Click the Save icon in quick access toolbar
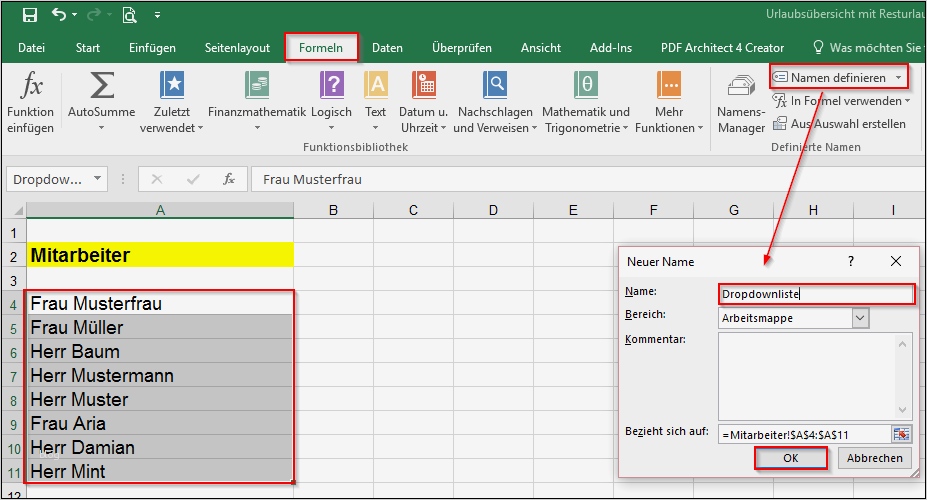The height and width of the screenshot is (500, 927). [x=30, y=15]
